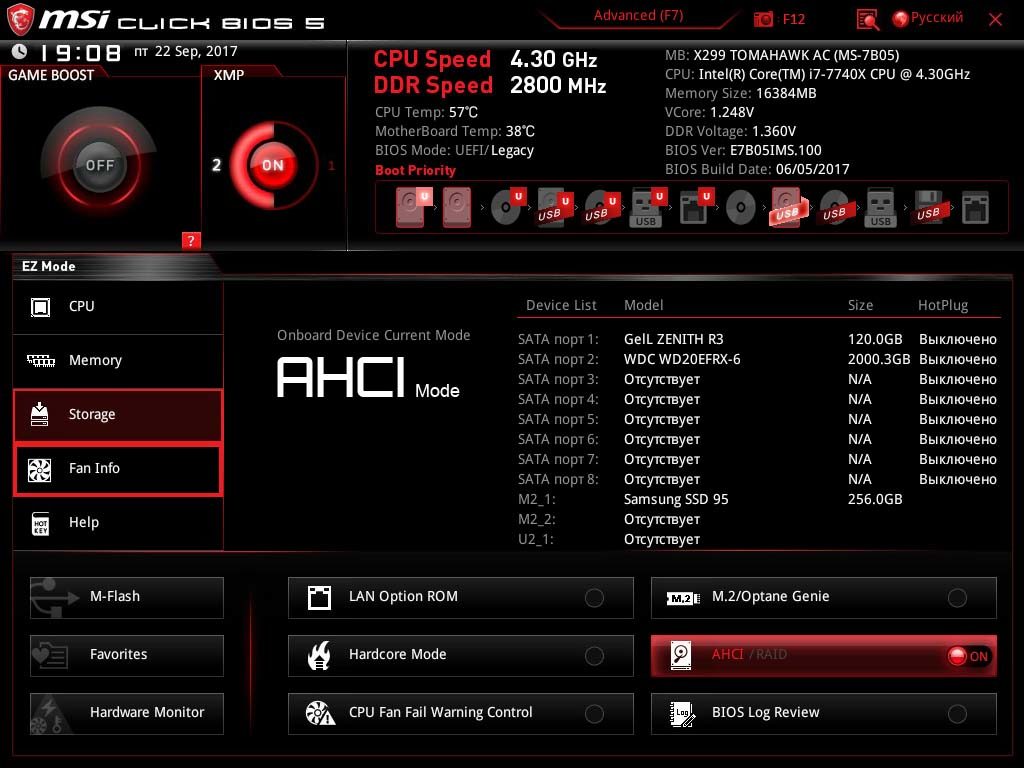Click the HotPlug column header
Screen dimensions: 1024x768
coord(943,305)
